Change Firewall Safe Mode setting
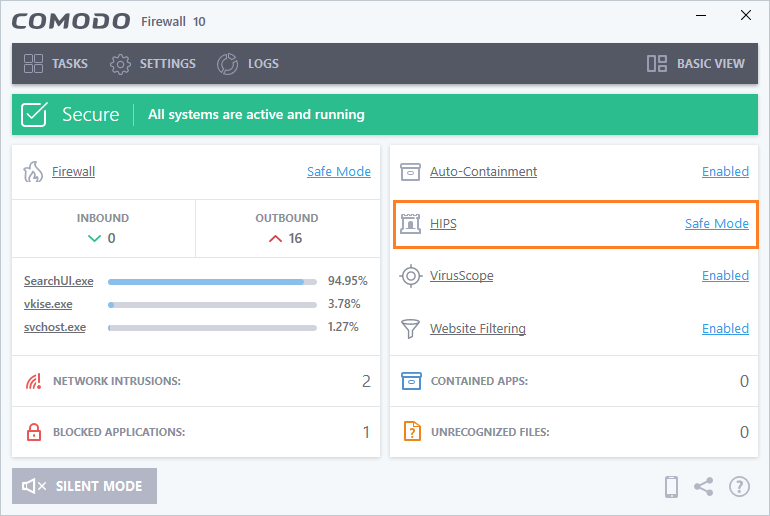The height and width of the screenshot is (516, 770). (x=338, y=171)
